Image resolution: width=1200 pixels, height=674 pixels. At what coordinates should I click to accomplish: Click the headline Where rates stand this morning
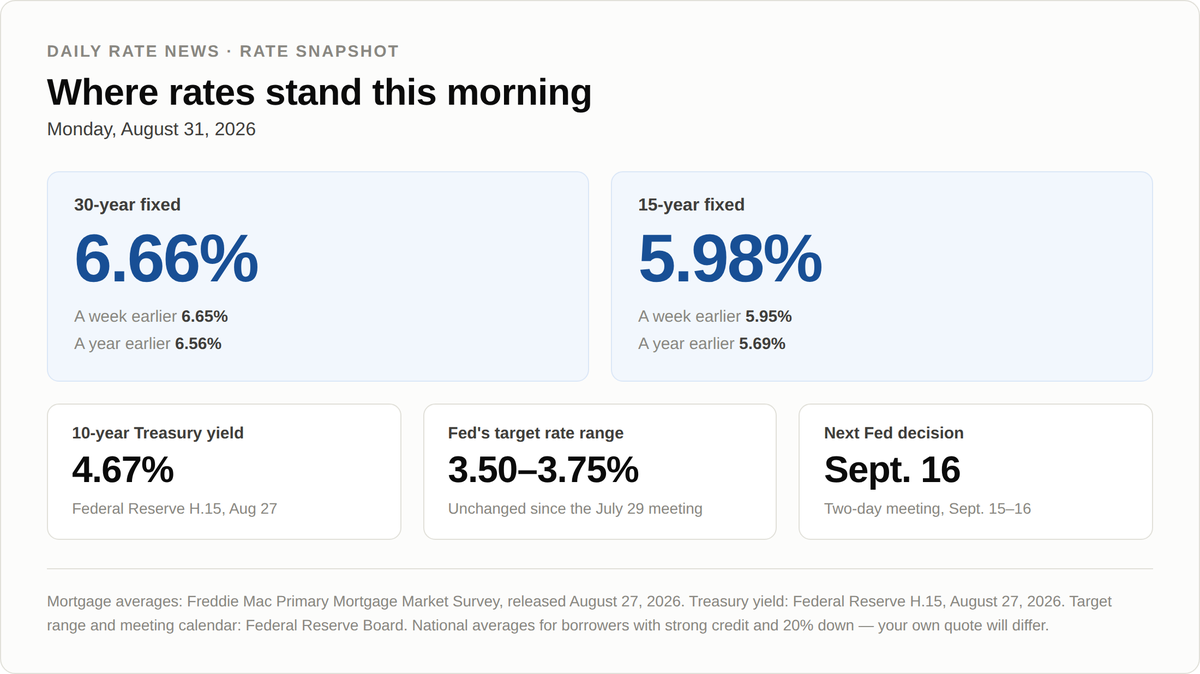[x=319, y=92]
